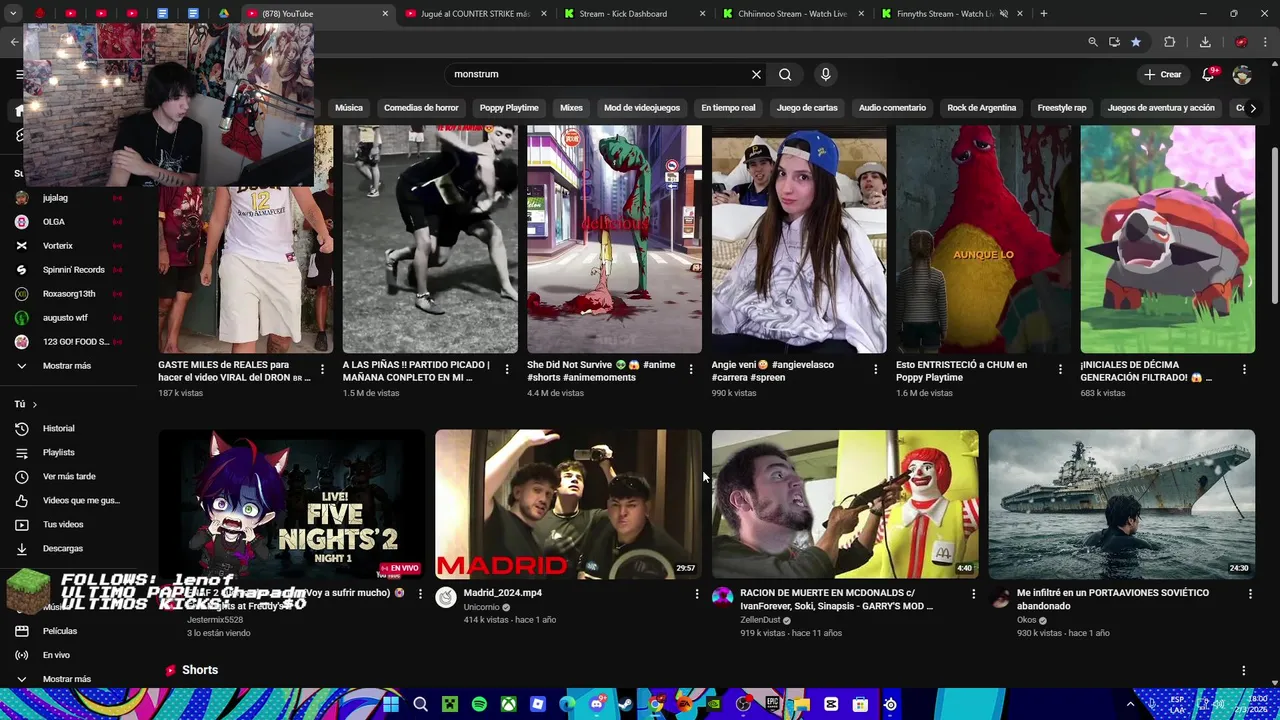Open Steam from the taskbar
This screenshot has height=720, width=1280.
pyautogui.click(x=626, y=704)
